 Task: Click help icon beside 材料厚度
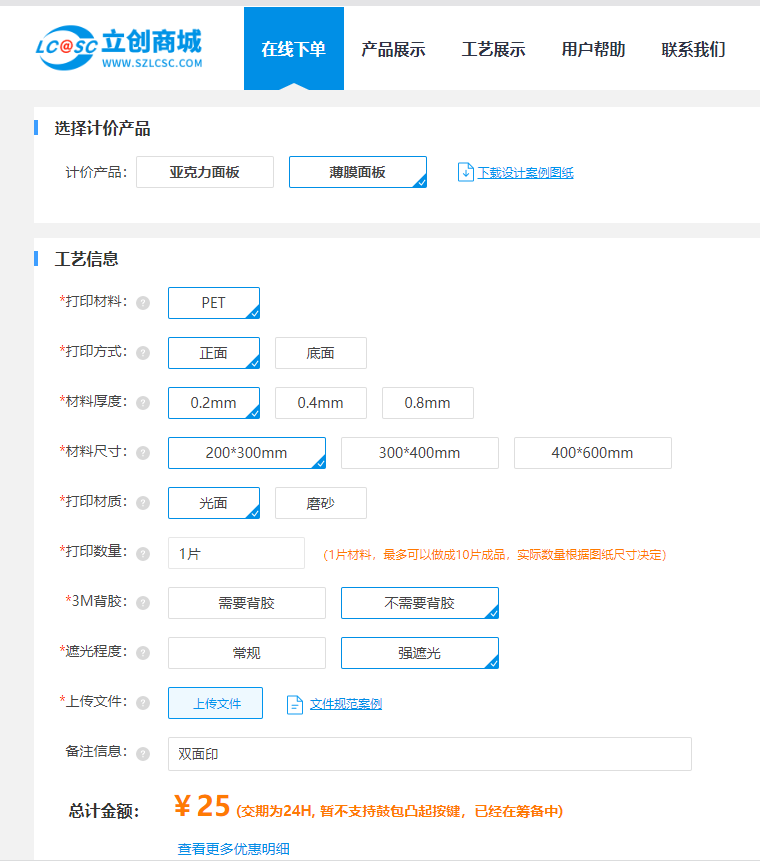pyautogui.click(x=143, y=403)
